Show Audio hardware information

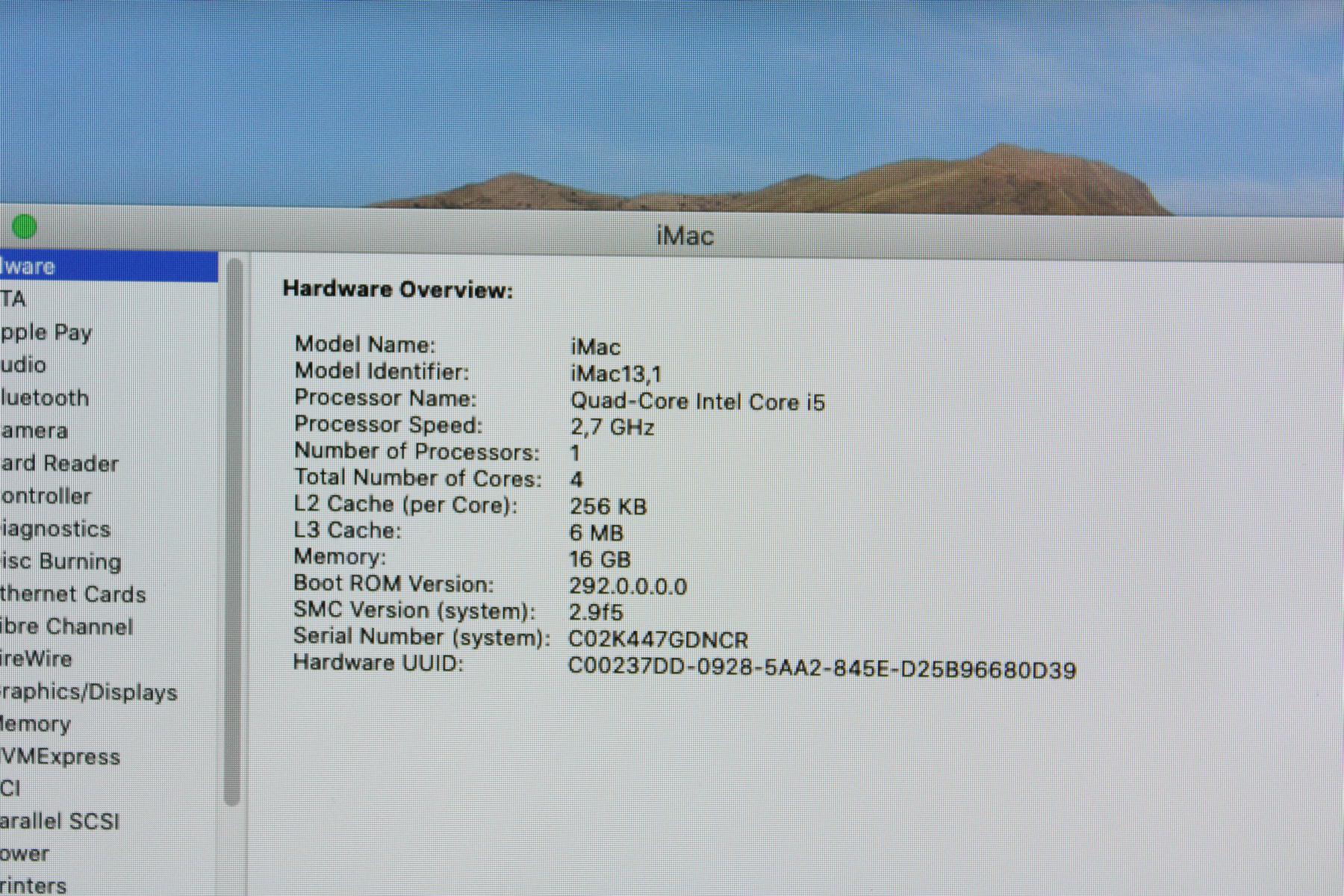24,365
